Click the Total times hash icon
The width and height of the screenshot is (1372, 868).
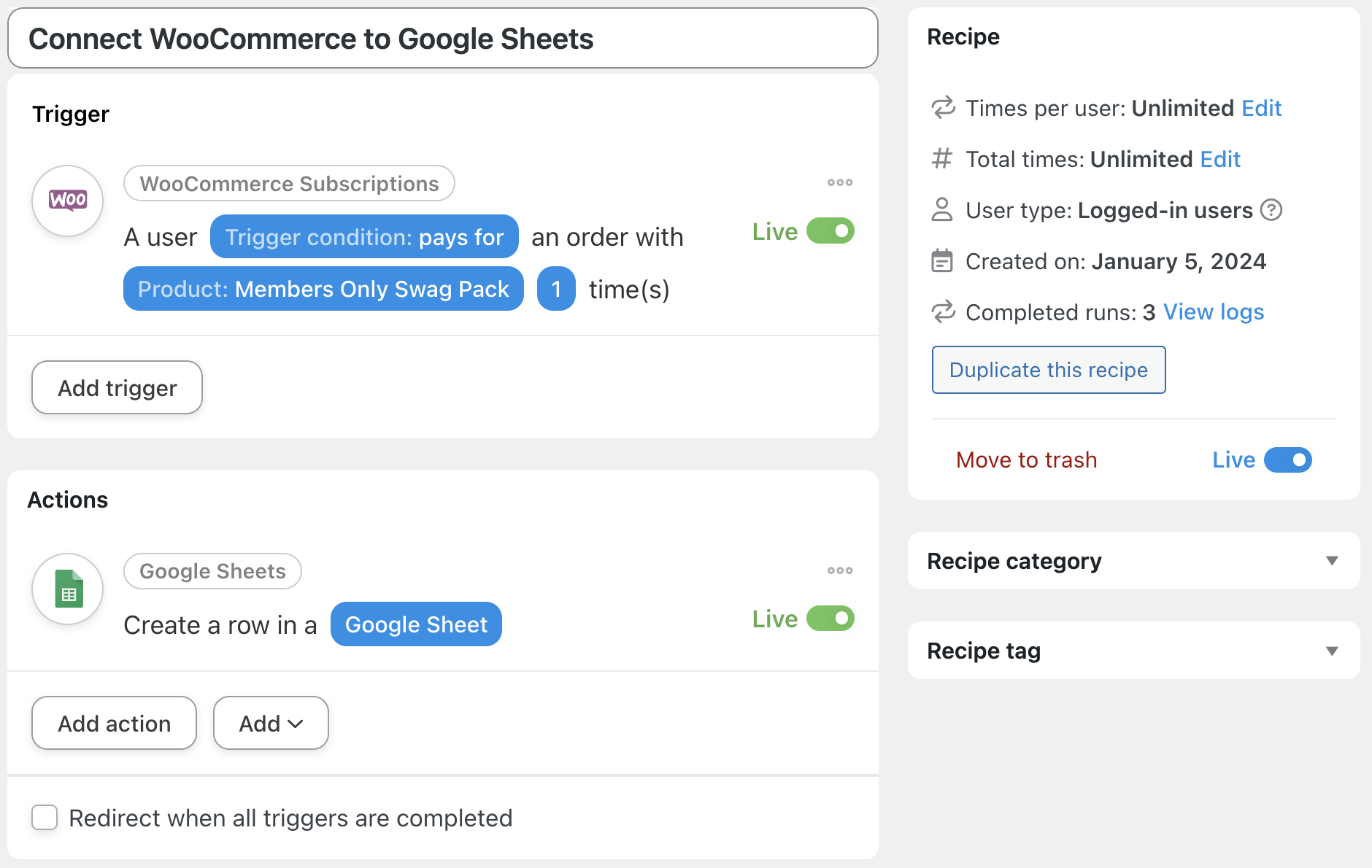942,159
